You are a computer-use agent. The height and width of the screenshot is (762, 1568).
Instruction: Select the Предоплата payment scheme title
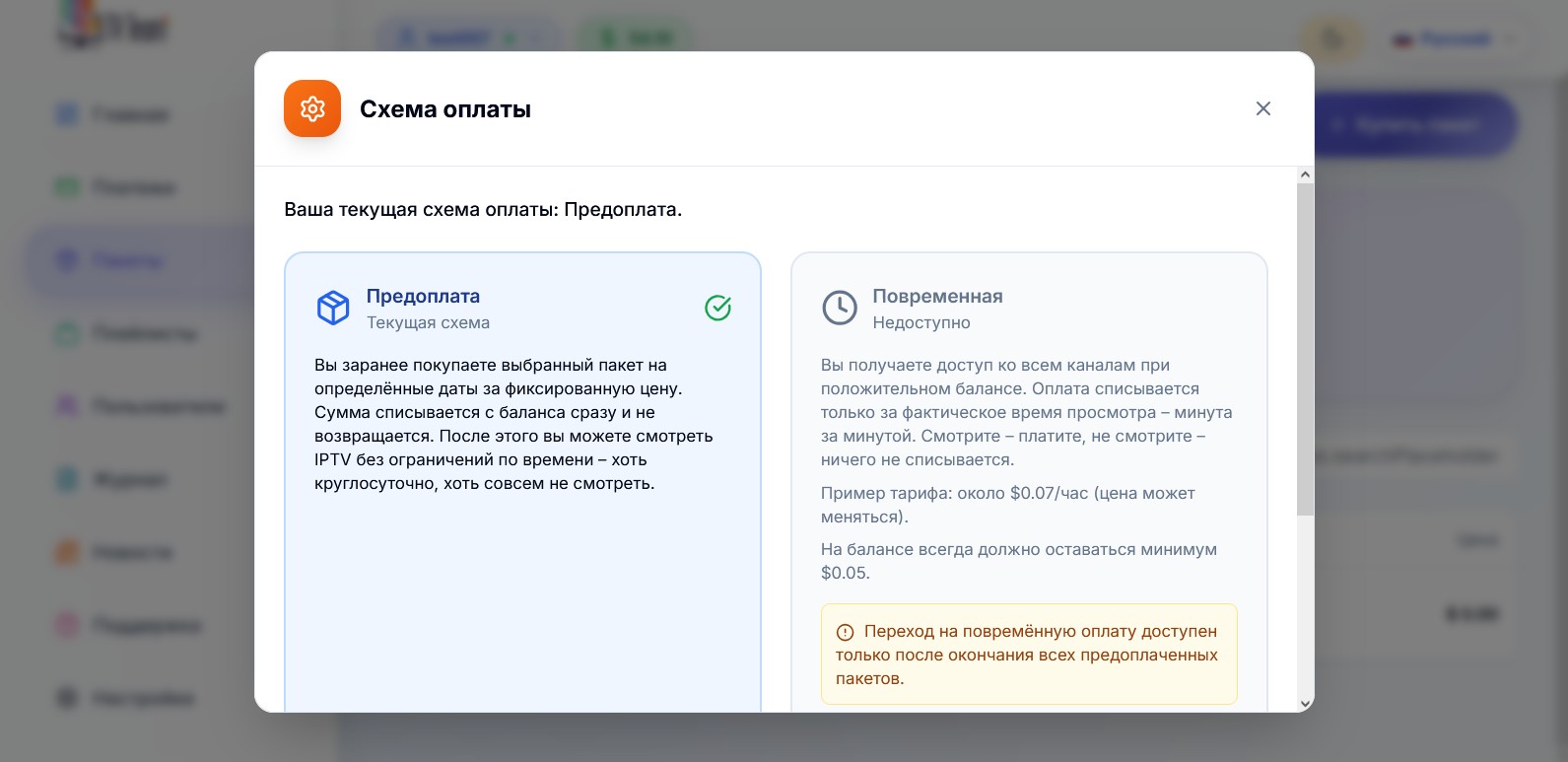click(x=423, y=296)
